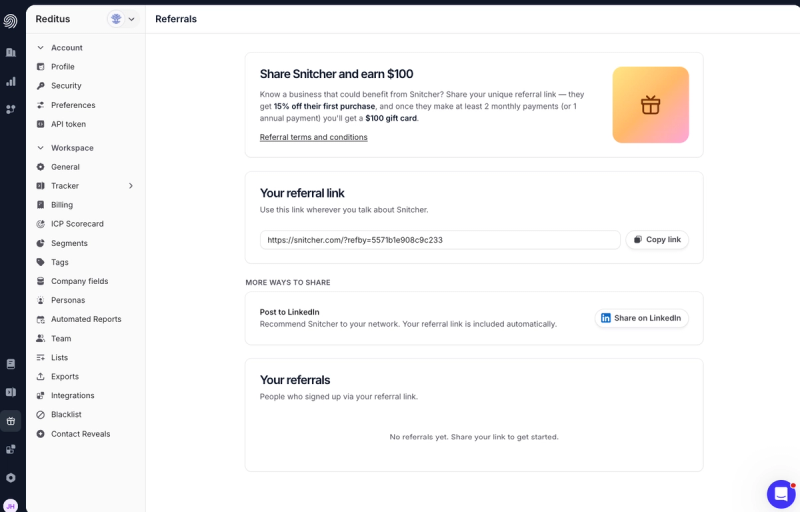Screen dimensions: 800x512
Task: Open Integrations page
Action: click(x=72, y=395)
